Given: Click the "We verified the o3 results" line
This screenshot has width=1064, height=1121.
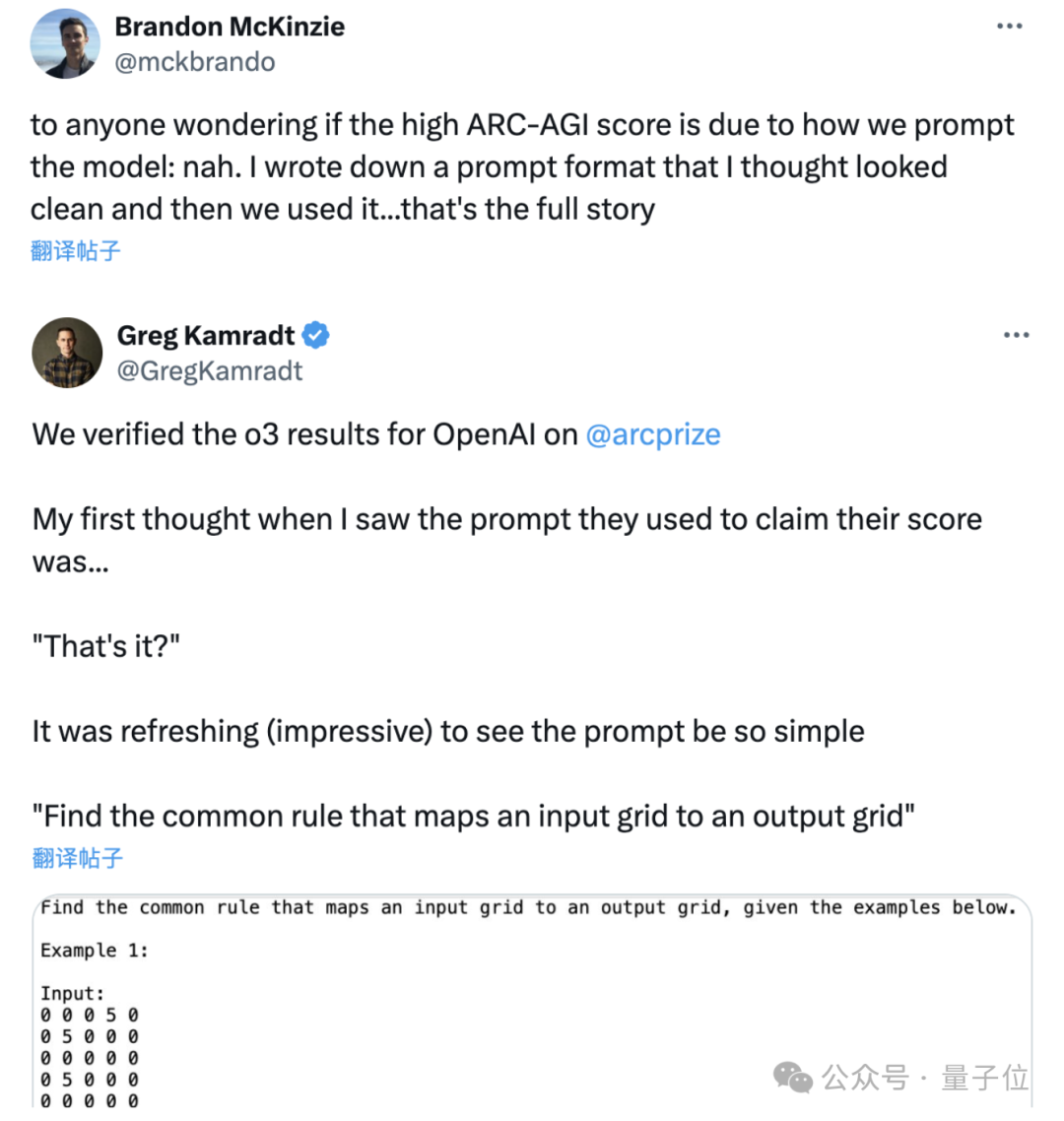Looking at the screenshot, I should click(x=305, y=434).
